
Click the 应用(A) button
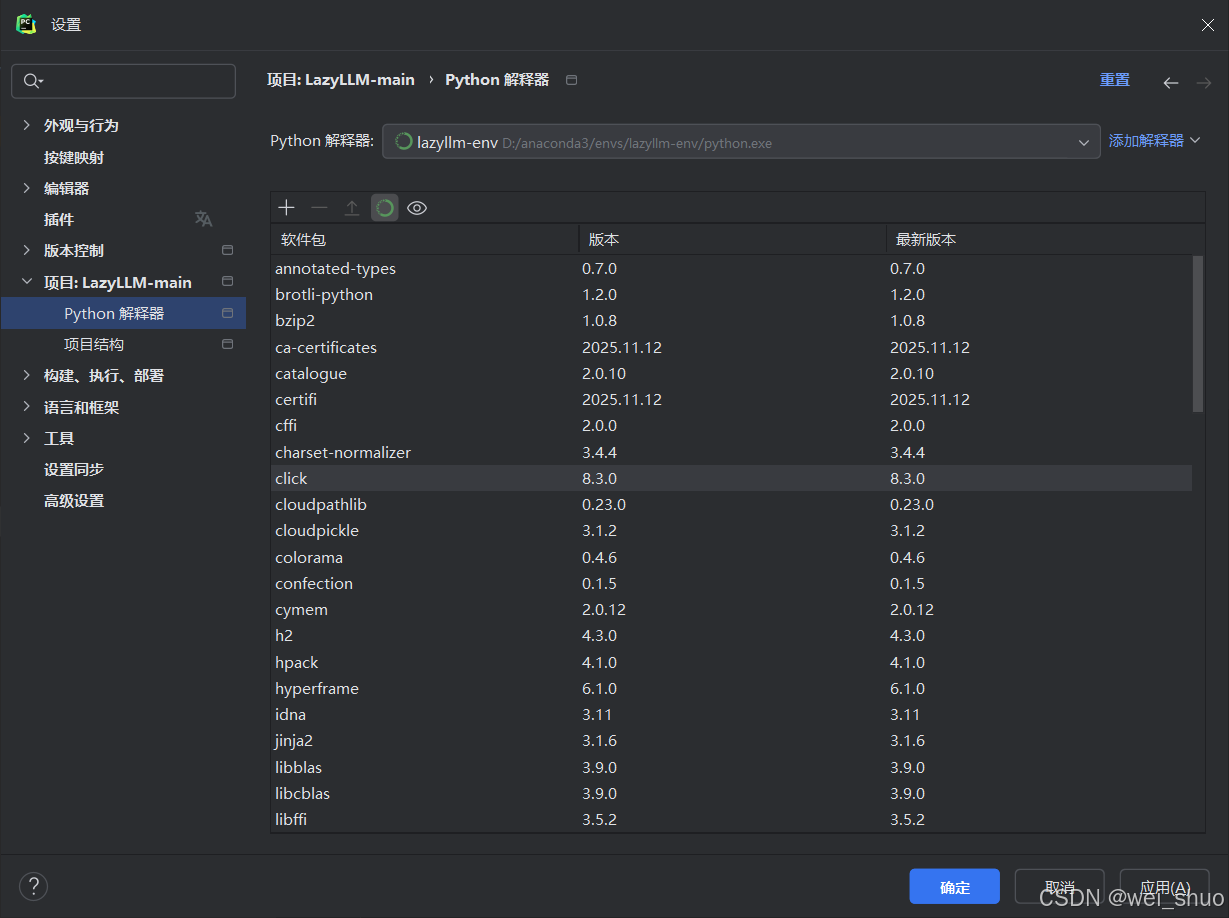pos(1165,887)
